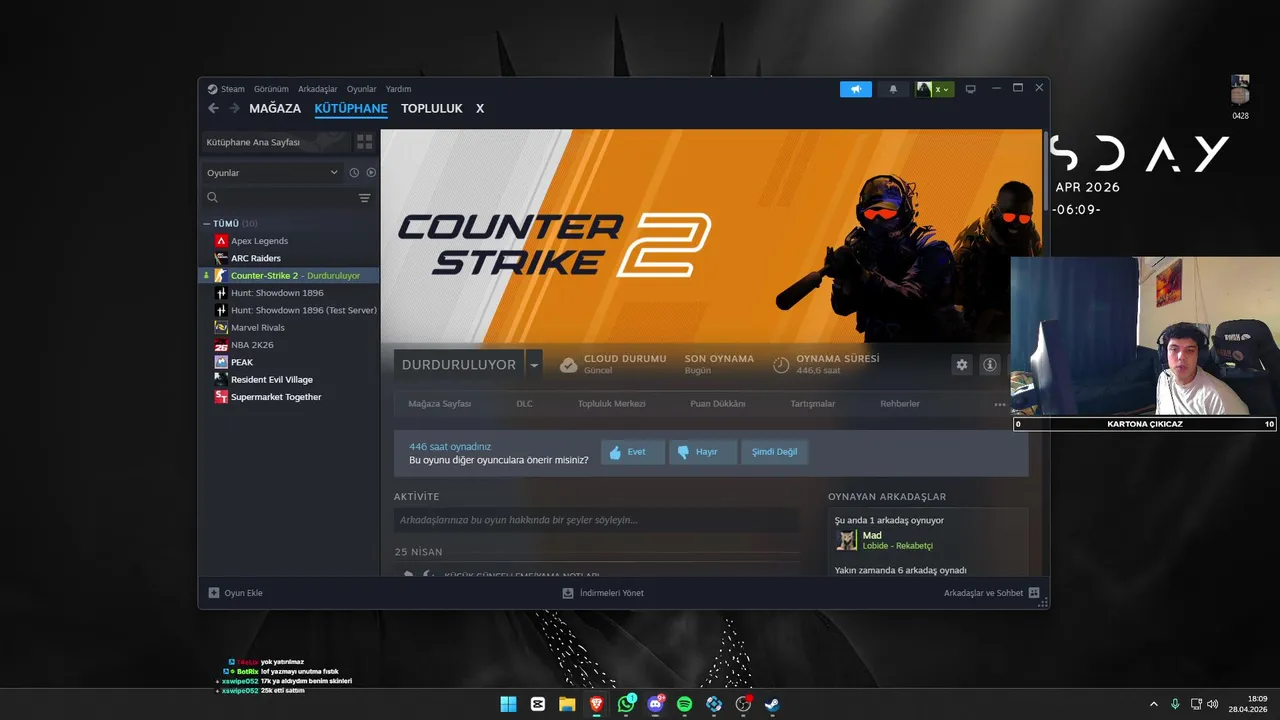Expand the Oyunlar filter dropdown
The image size is (1280, 720).
click(x=272, y=173)
